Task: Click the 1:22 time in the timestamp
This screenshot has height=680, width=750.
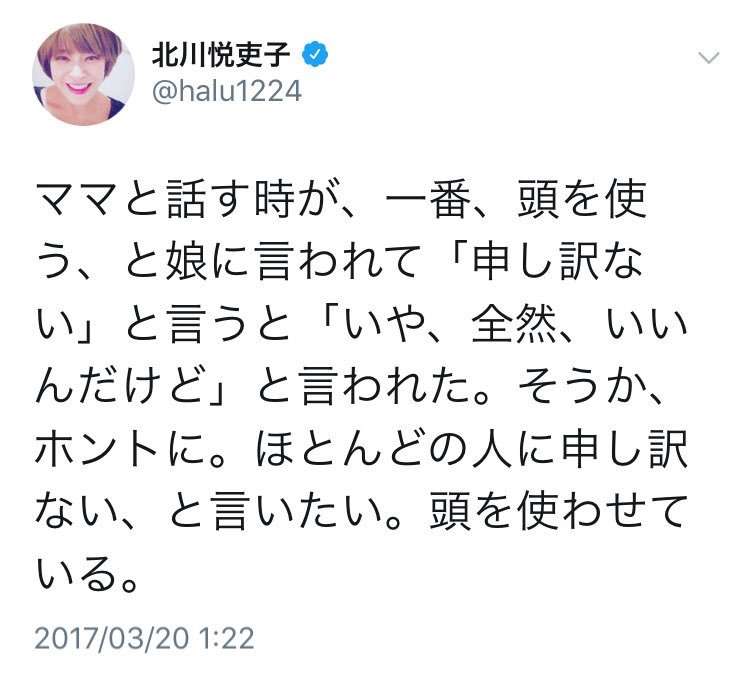Action: click(226, 638)
